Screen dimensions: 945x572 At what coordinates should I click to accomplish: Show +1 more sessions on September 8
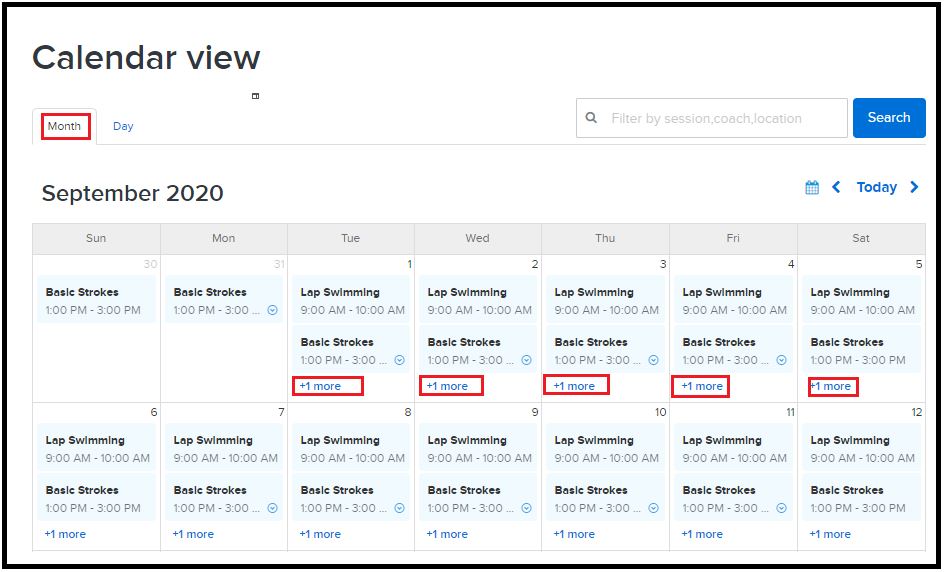click(320, 534)
